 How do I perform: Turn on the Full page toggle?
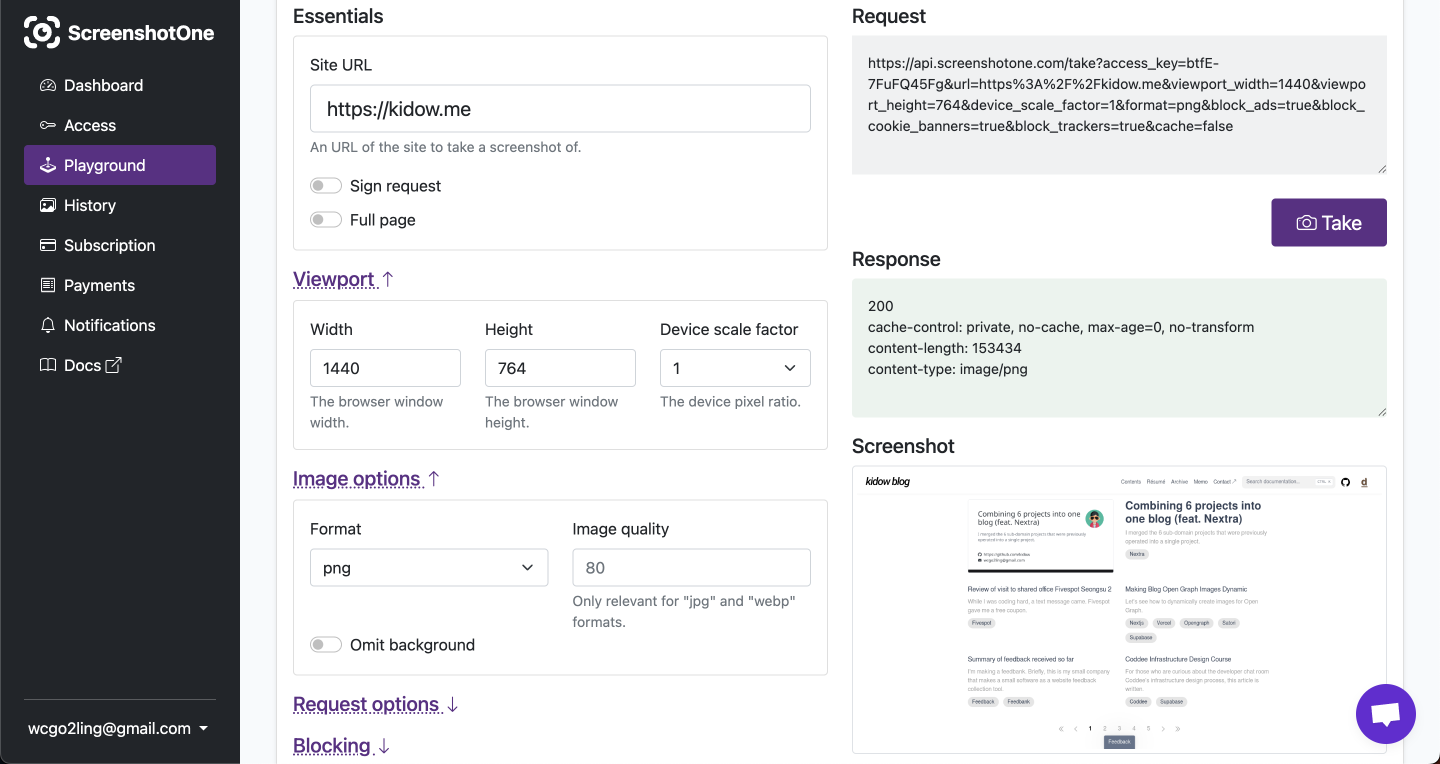point(326,220)
